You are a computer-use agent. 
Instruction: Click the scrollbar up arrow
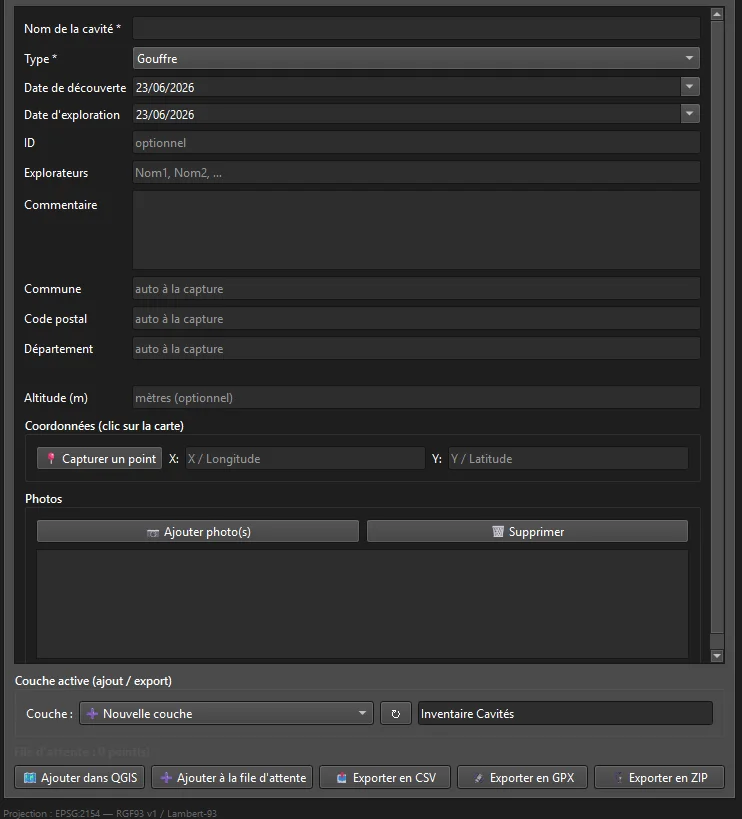717,14
